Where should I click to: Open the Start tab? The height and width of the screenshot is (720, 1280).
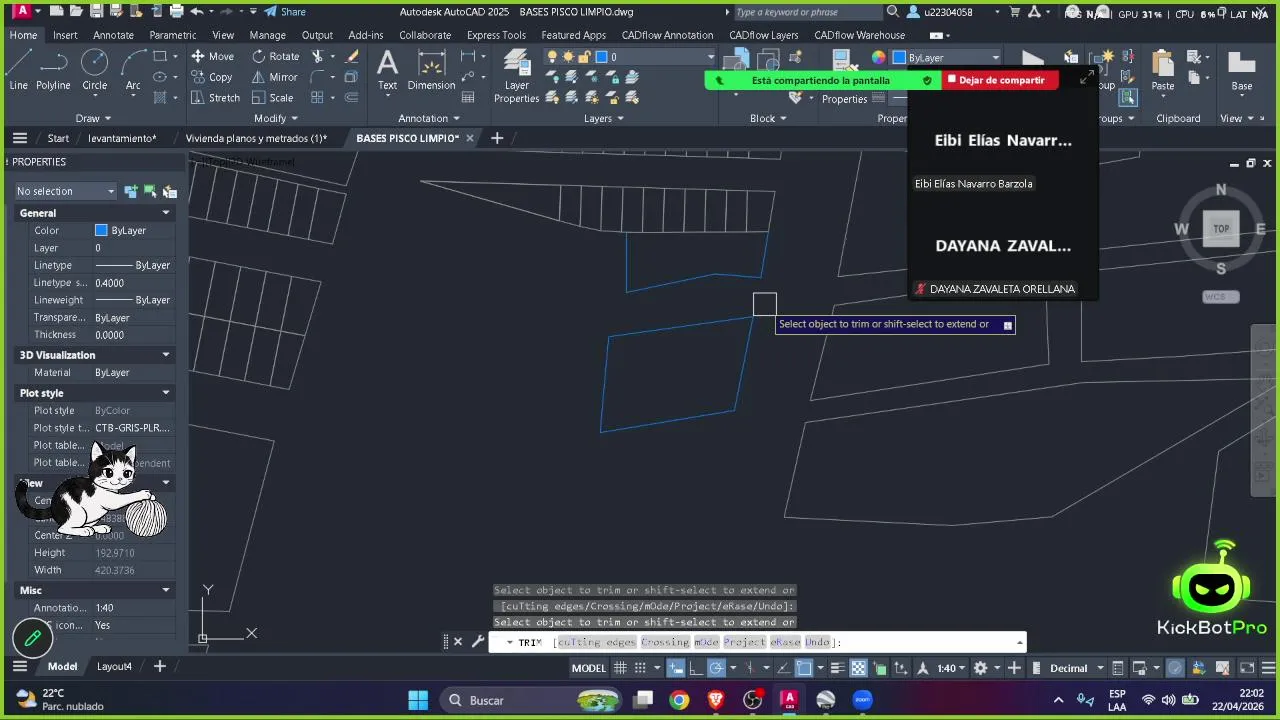point(58,138)
